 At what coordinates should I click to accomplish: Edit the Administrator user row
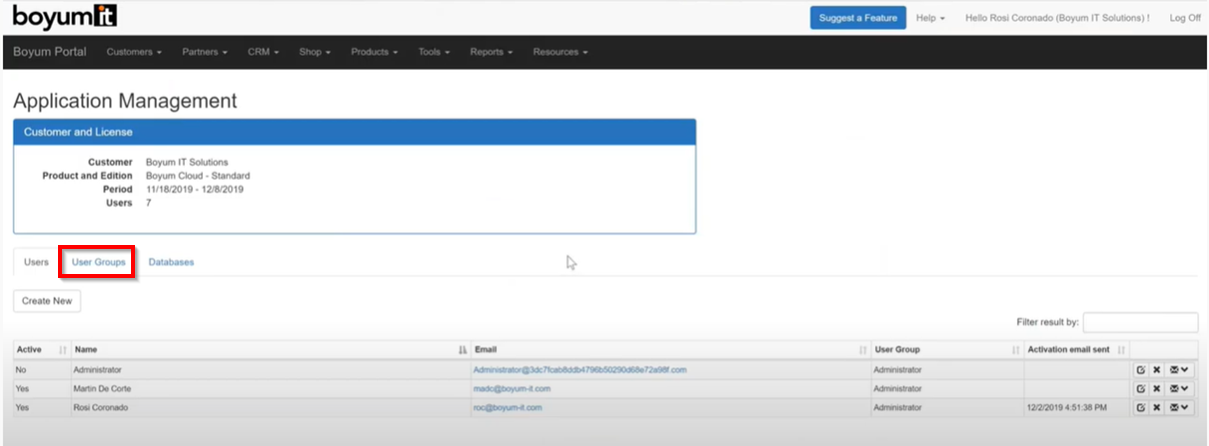coord(1140,370)
